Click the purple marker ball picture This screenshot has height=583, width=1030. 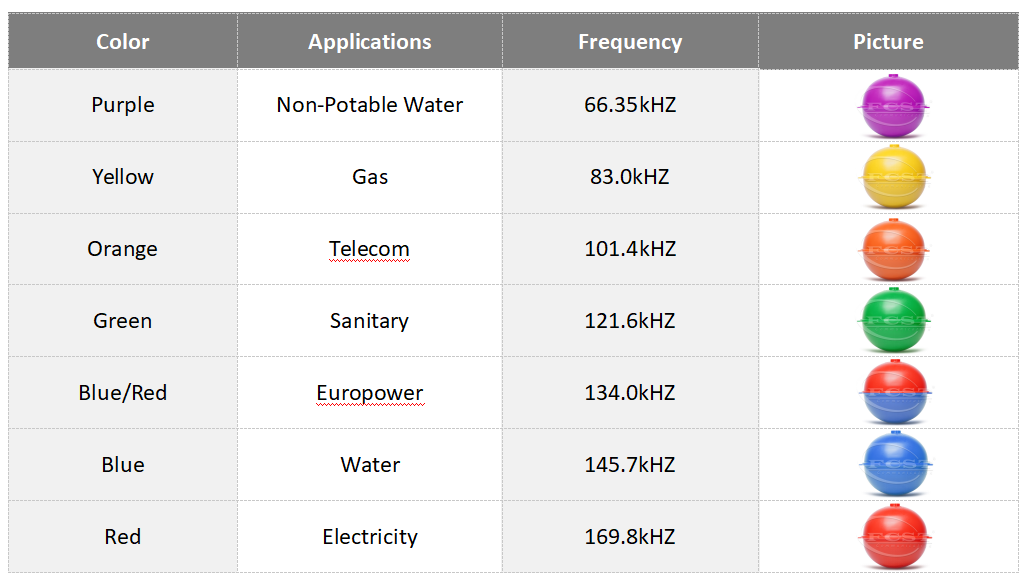pyautogui.click(x=893, y=105)
